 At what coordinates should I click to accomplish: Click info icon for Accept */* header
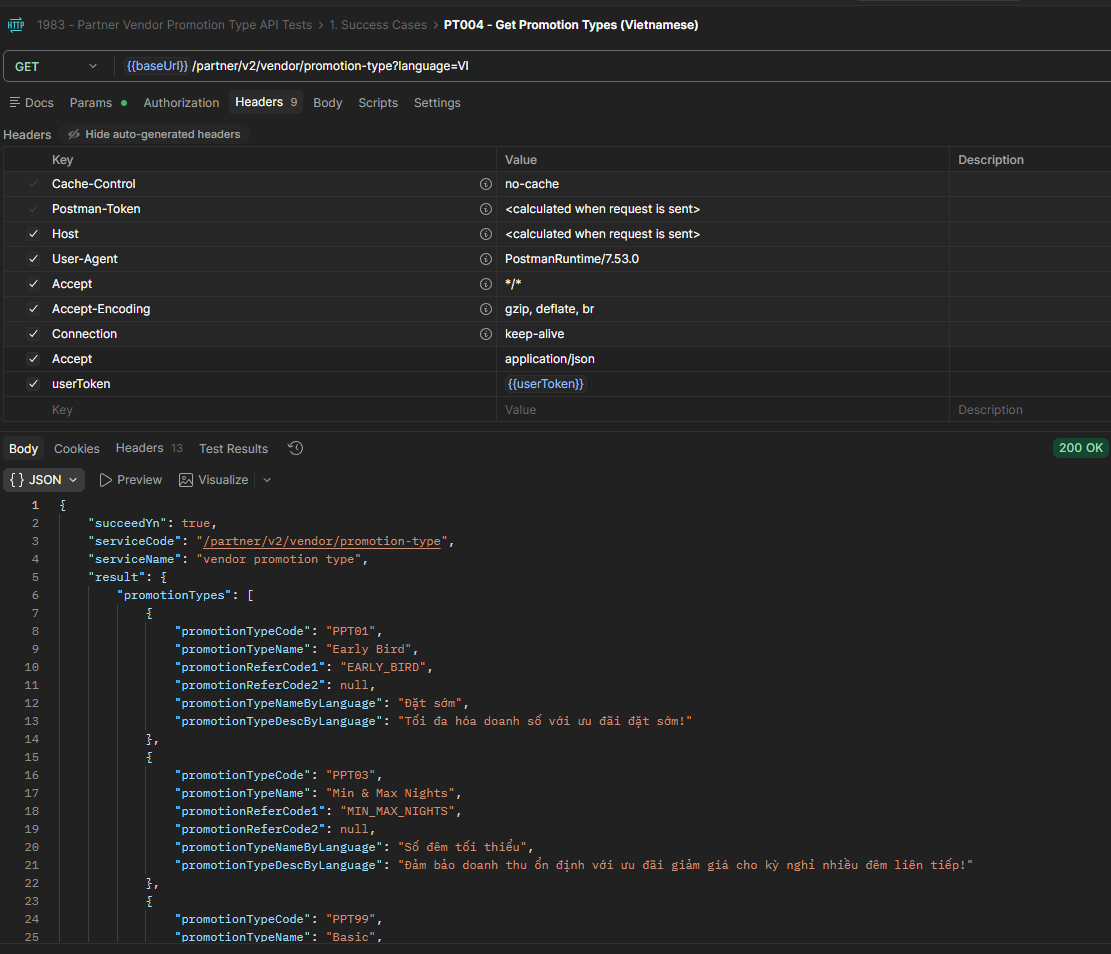pos(485,284)
